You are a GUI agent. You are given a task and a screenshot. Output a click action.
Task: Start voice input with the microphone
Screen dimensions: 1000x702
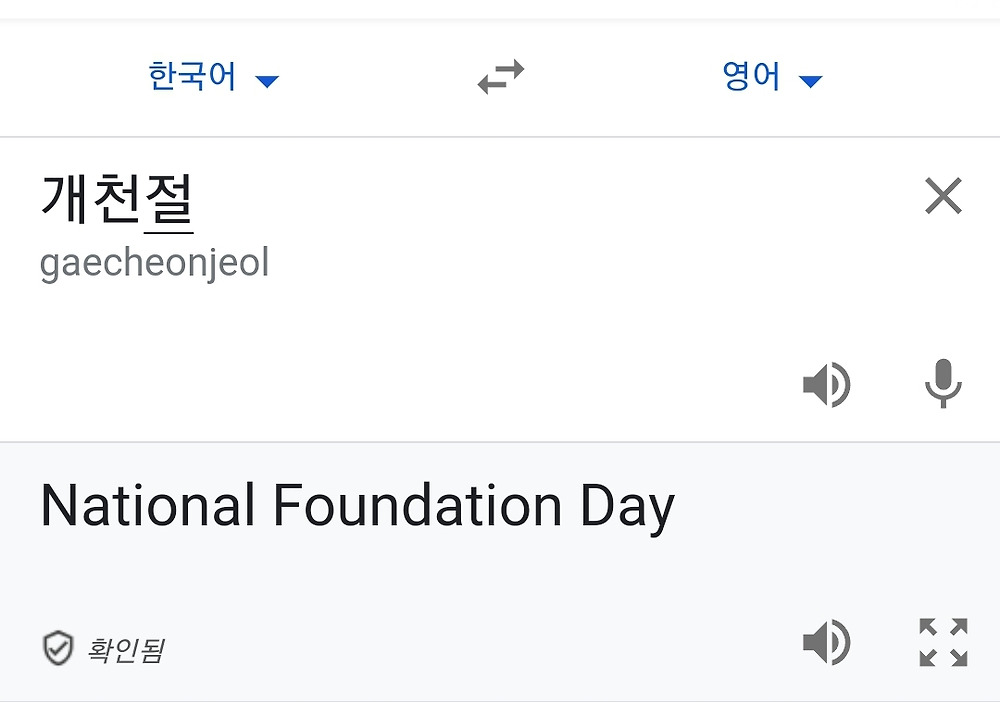942,384
